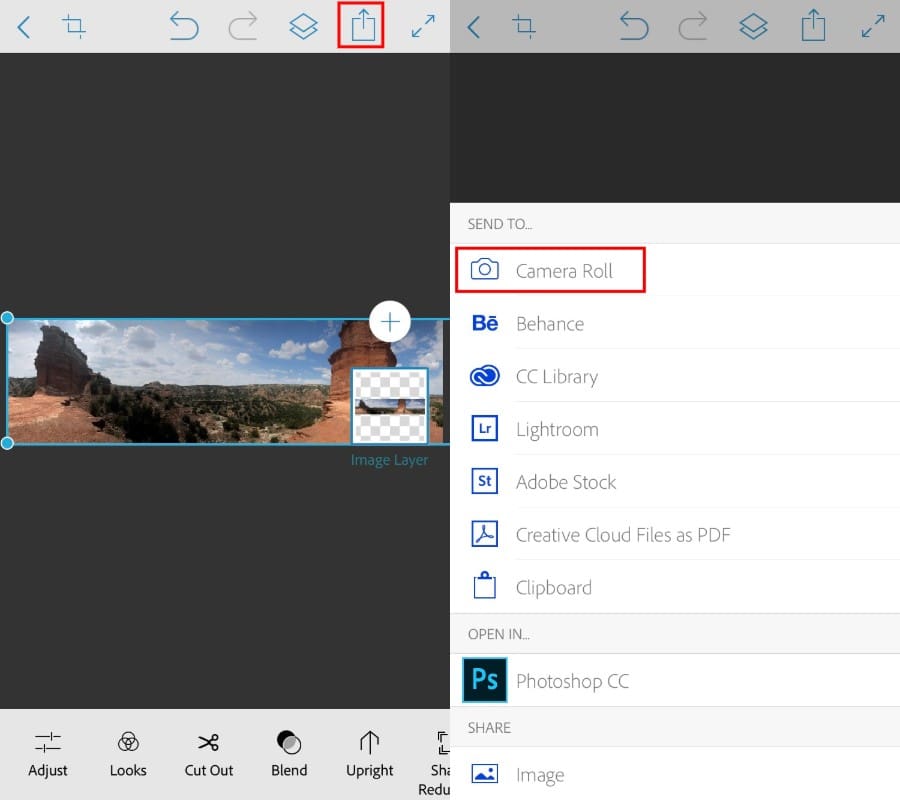Image resolution: width=900 pixels, height=800 pixels.
Task: Share as Image option
Action: 539,775
